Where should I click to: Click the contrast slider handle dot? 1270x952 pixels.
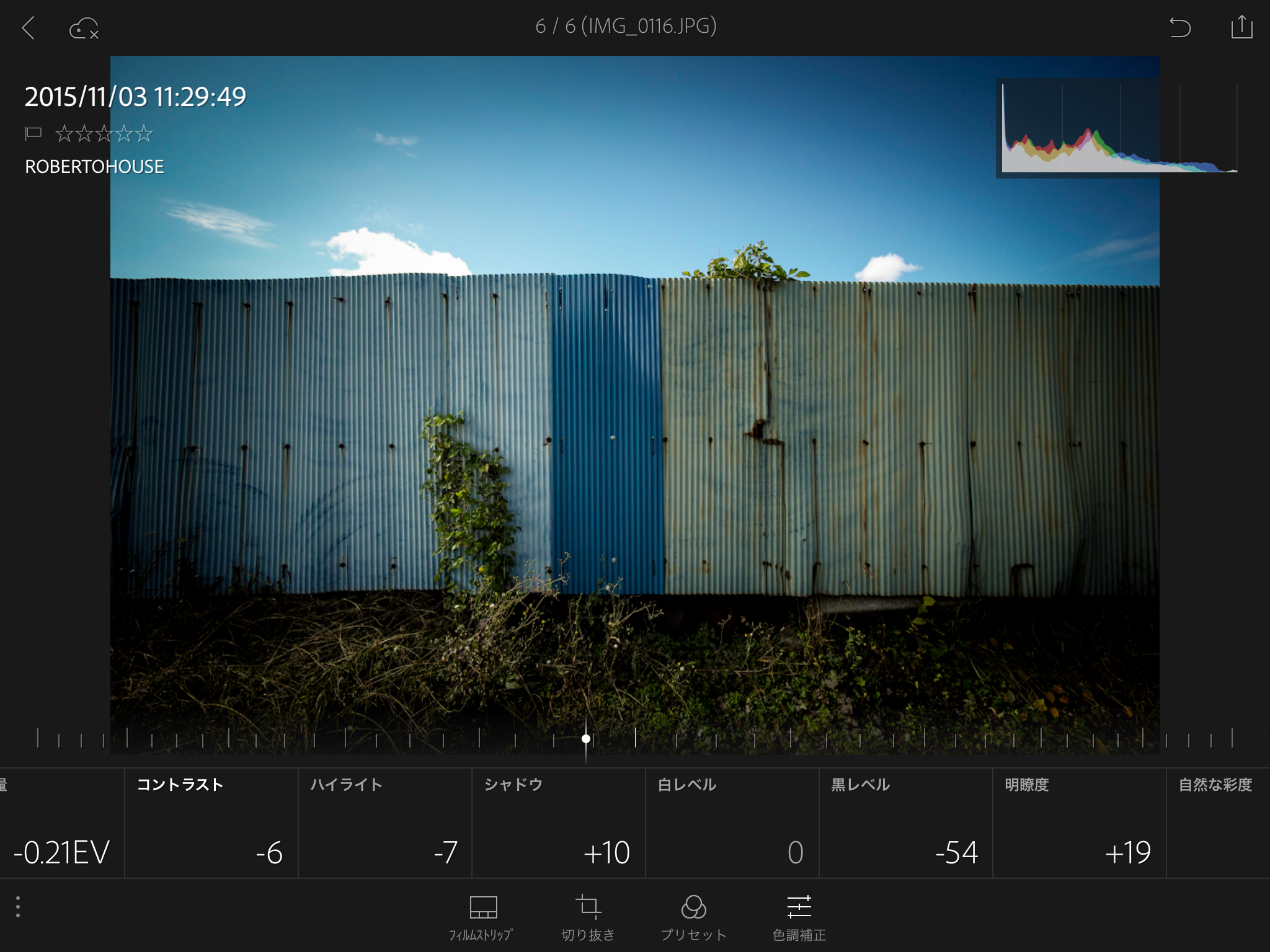(x=586, y=739)
